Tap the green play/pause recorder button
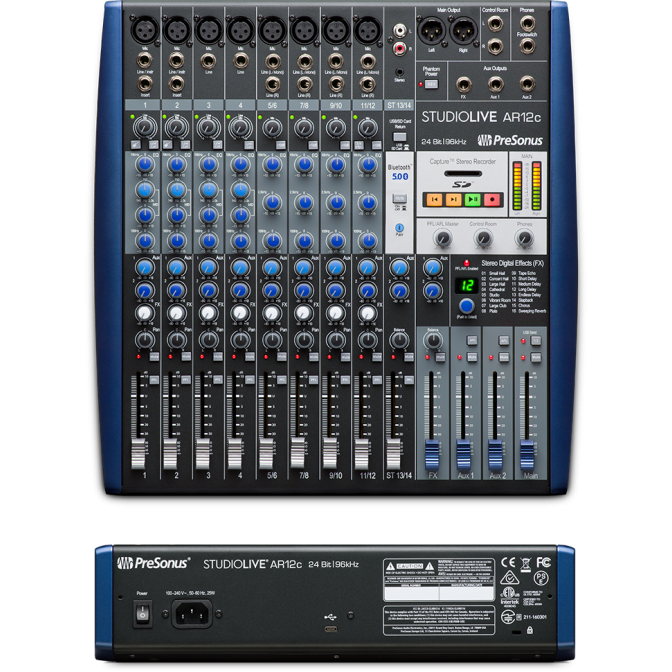Image resolution: width=672 pixels, height=672 pixels. point(473,200)
